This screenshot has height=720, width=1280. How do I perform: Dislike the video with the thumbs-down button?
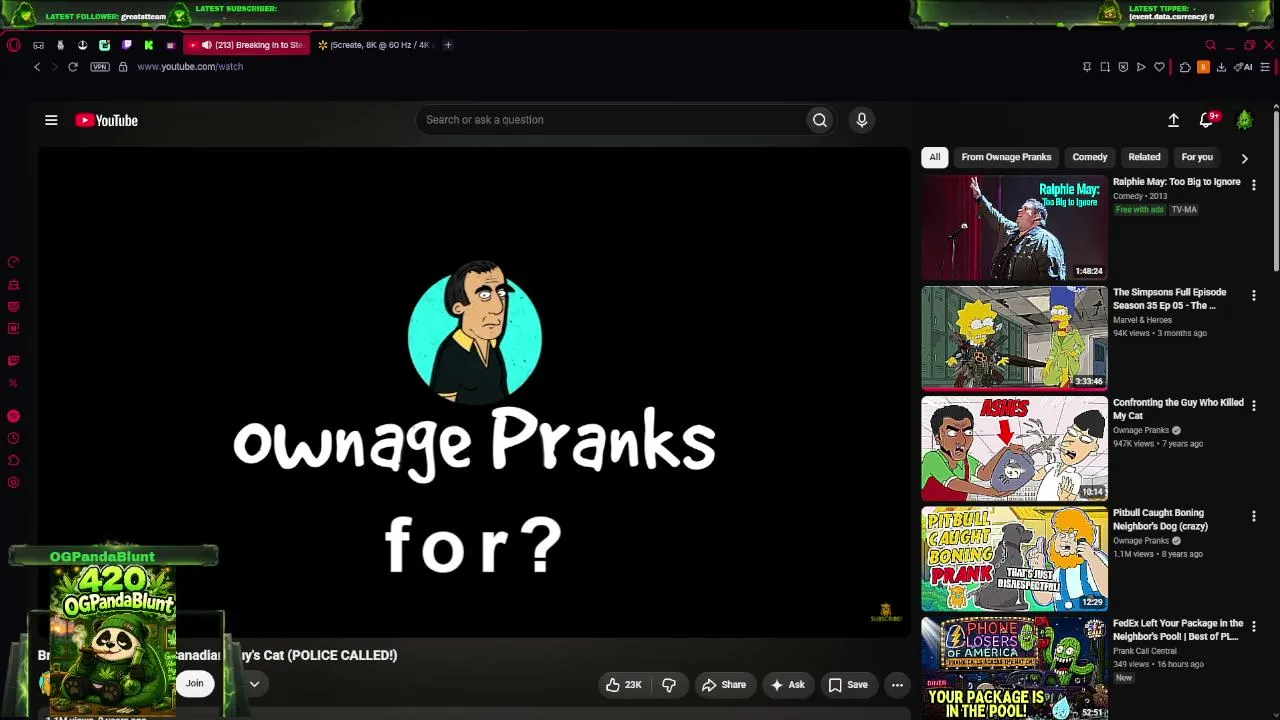coord(669,685)
